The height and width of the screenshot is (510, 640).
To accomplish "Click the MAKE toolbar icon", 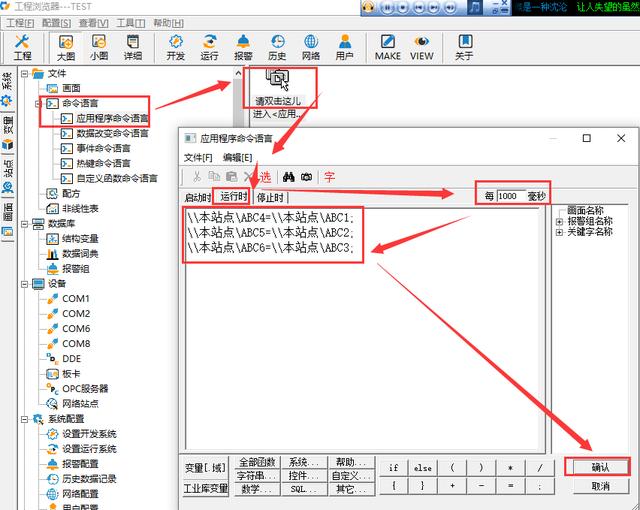I will pos(387,47).
